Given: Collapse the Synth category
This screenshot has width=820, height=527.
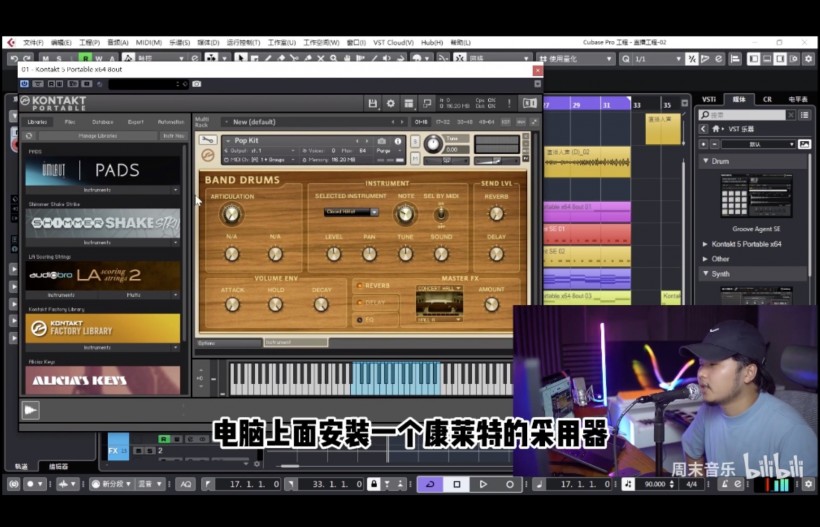Looking at the screenshot, I should coord(705,273).
